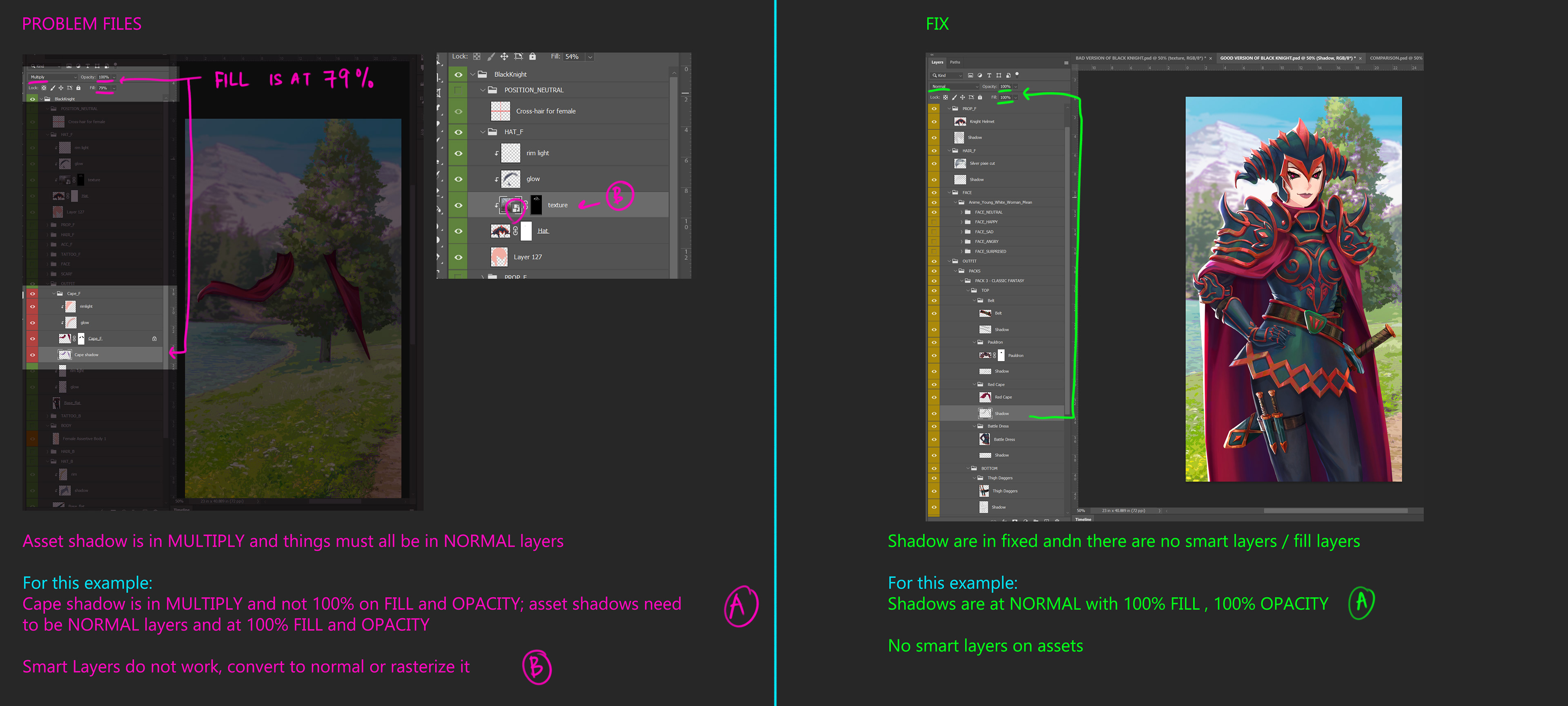Click the pixel layer filter icon beside Kind
The image size is (1568, 706).
(x=970, y=76)
